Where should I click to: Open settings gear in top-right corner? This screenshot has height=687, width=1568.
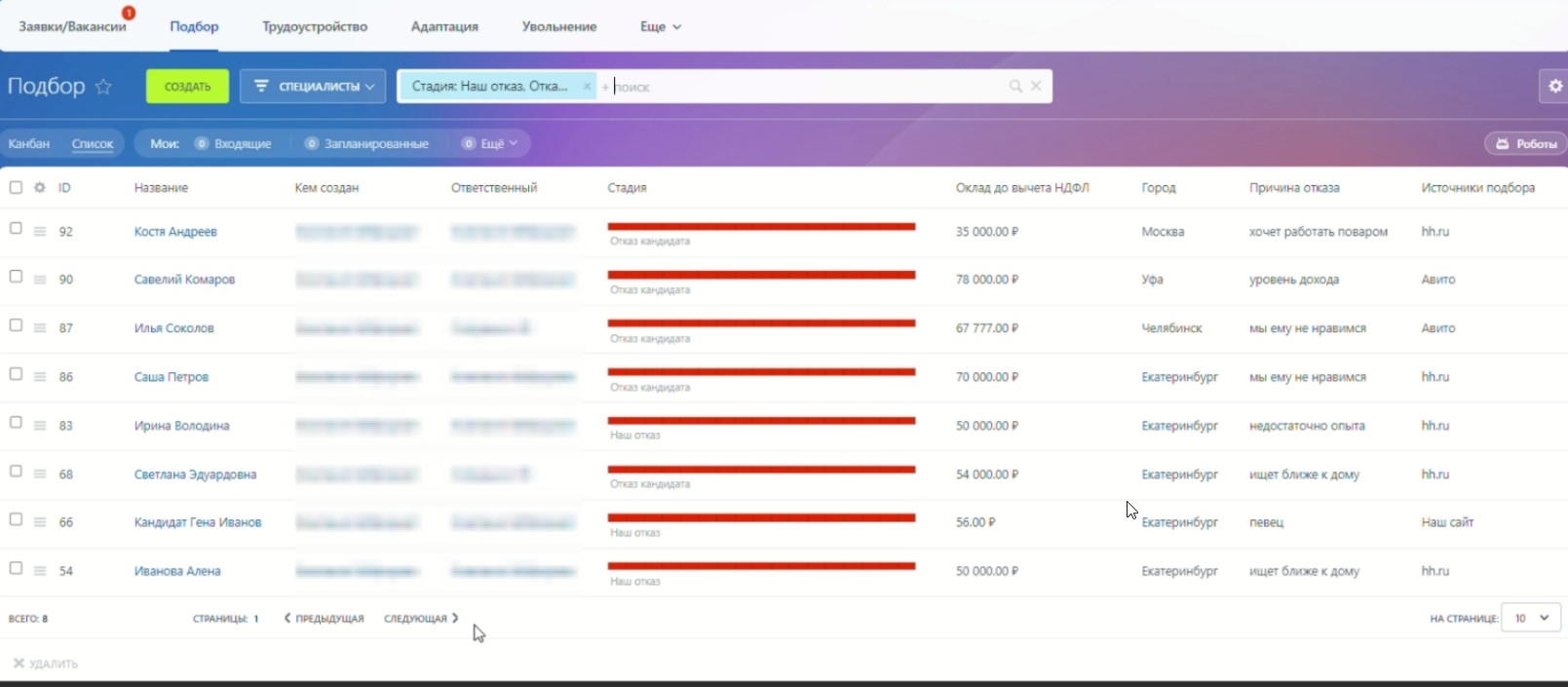point(1554,86)
